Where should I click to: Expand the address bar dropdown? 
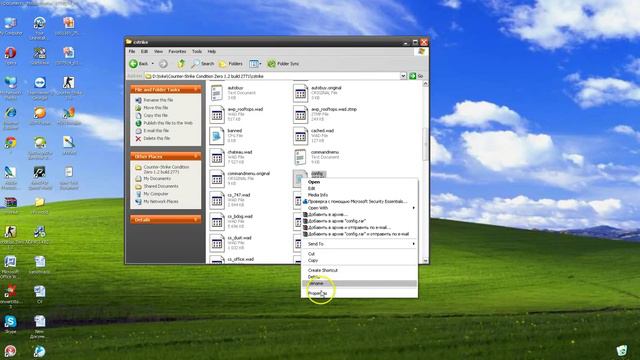tap(403, 76)
